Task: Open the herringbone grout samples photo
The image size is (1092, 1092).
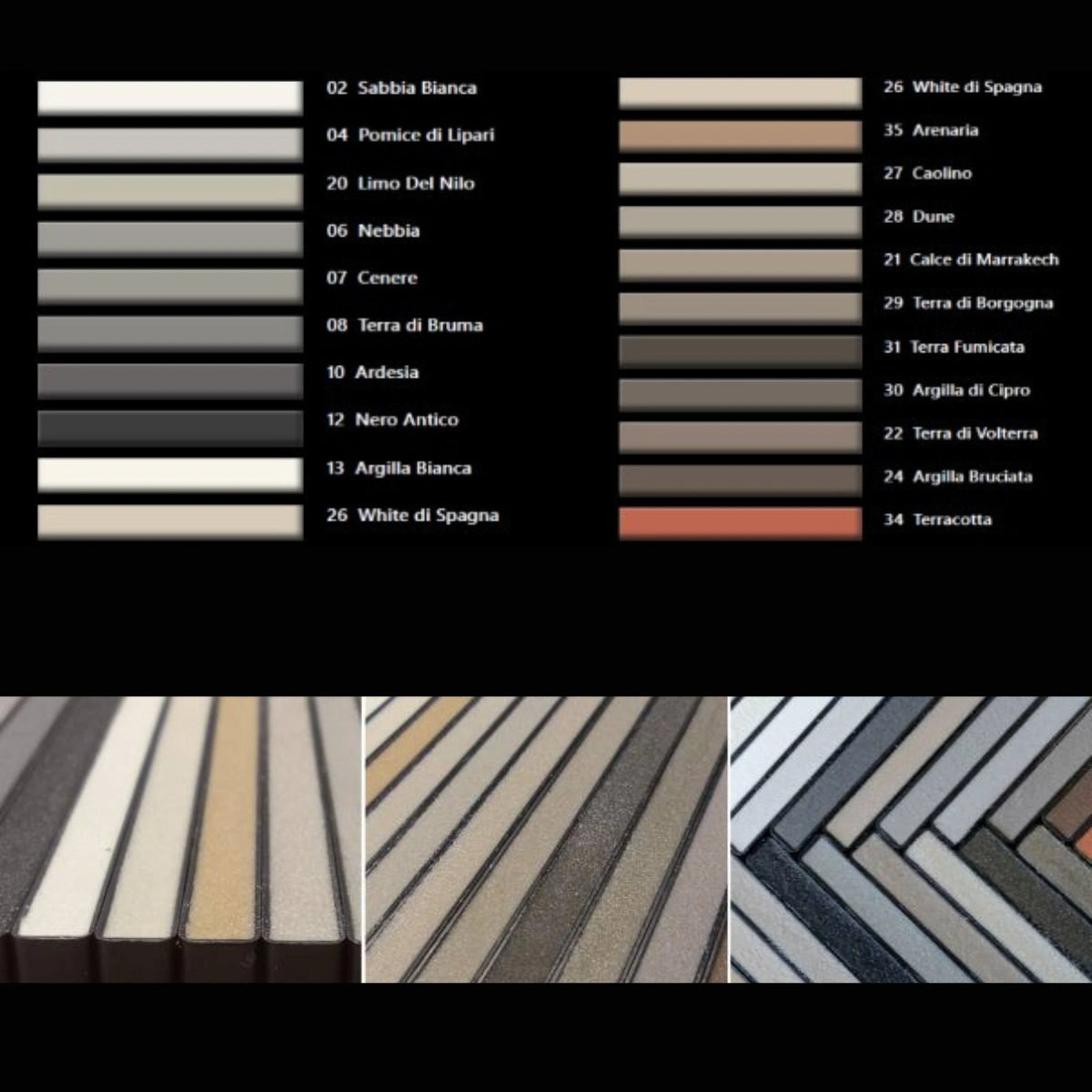Action: pyautogui.click(x=911, y=839)
